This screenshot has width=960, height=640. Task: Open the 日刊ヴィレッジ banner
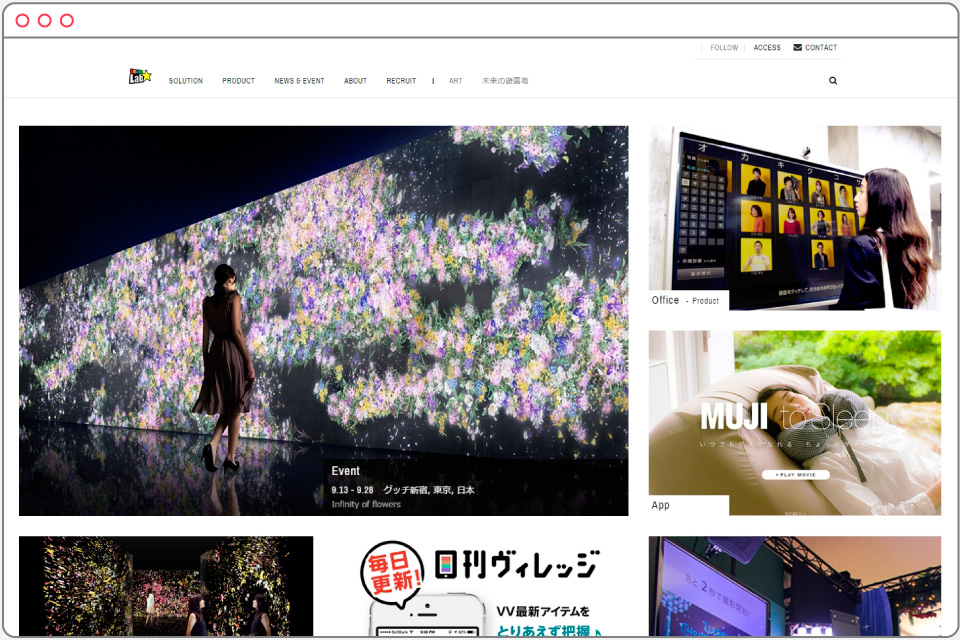[x=481, y=586]
